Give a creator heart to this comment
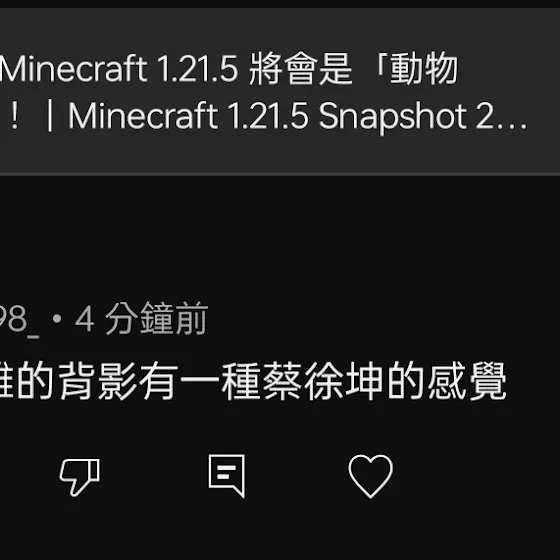The width and height of the screenshot is (560, 560). 371,476
